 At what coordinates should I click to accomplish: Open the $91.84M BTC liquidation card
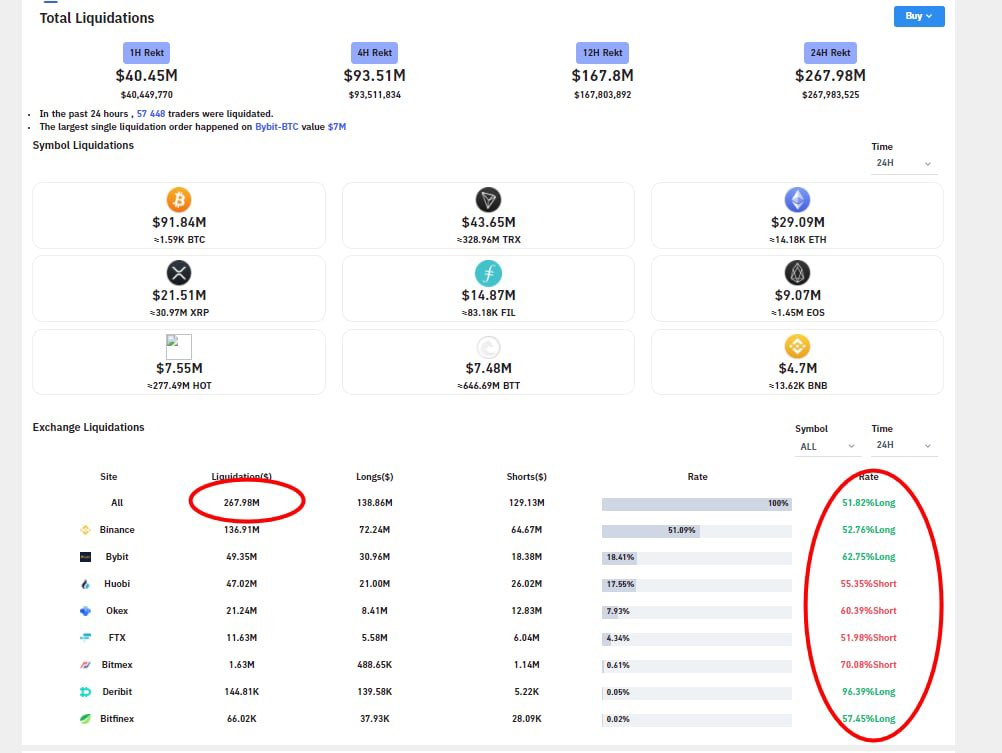[179, 215]
